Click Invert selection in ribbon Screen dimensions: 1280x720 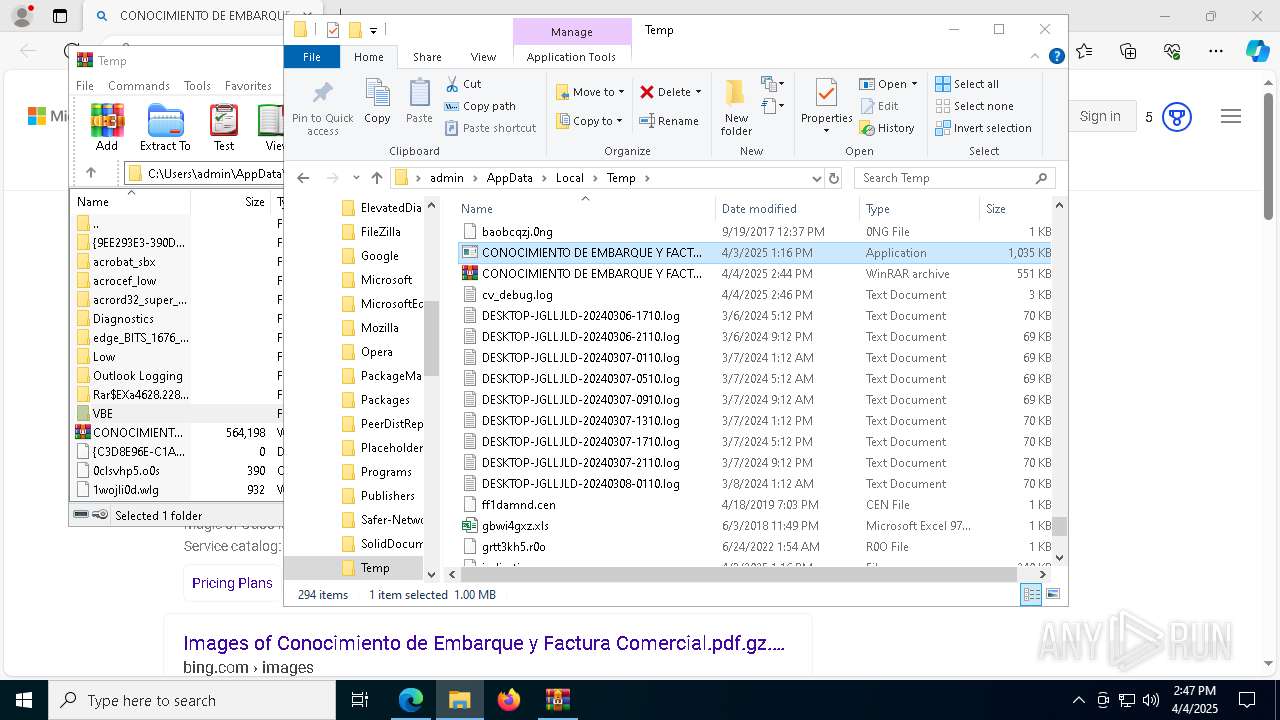983,128
